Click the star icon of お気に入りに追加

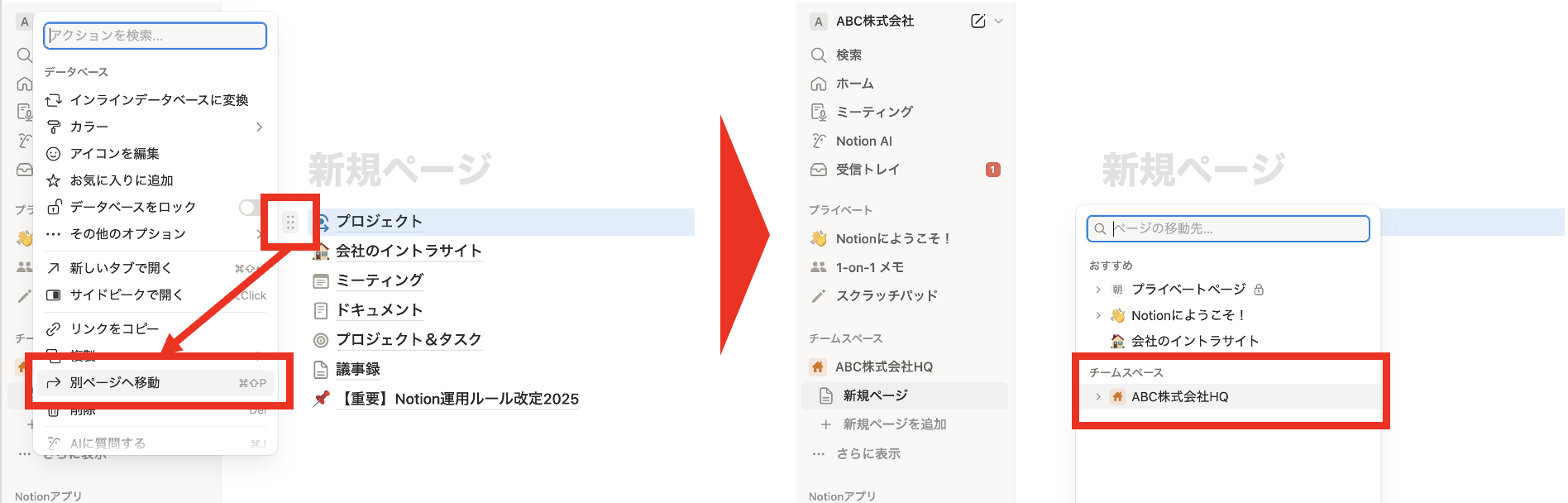[x=54, y=180]
